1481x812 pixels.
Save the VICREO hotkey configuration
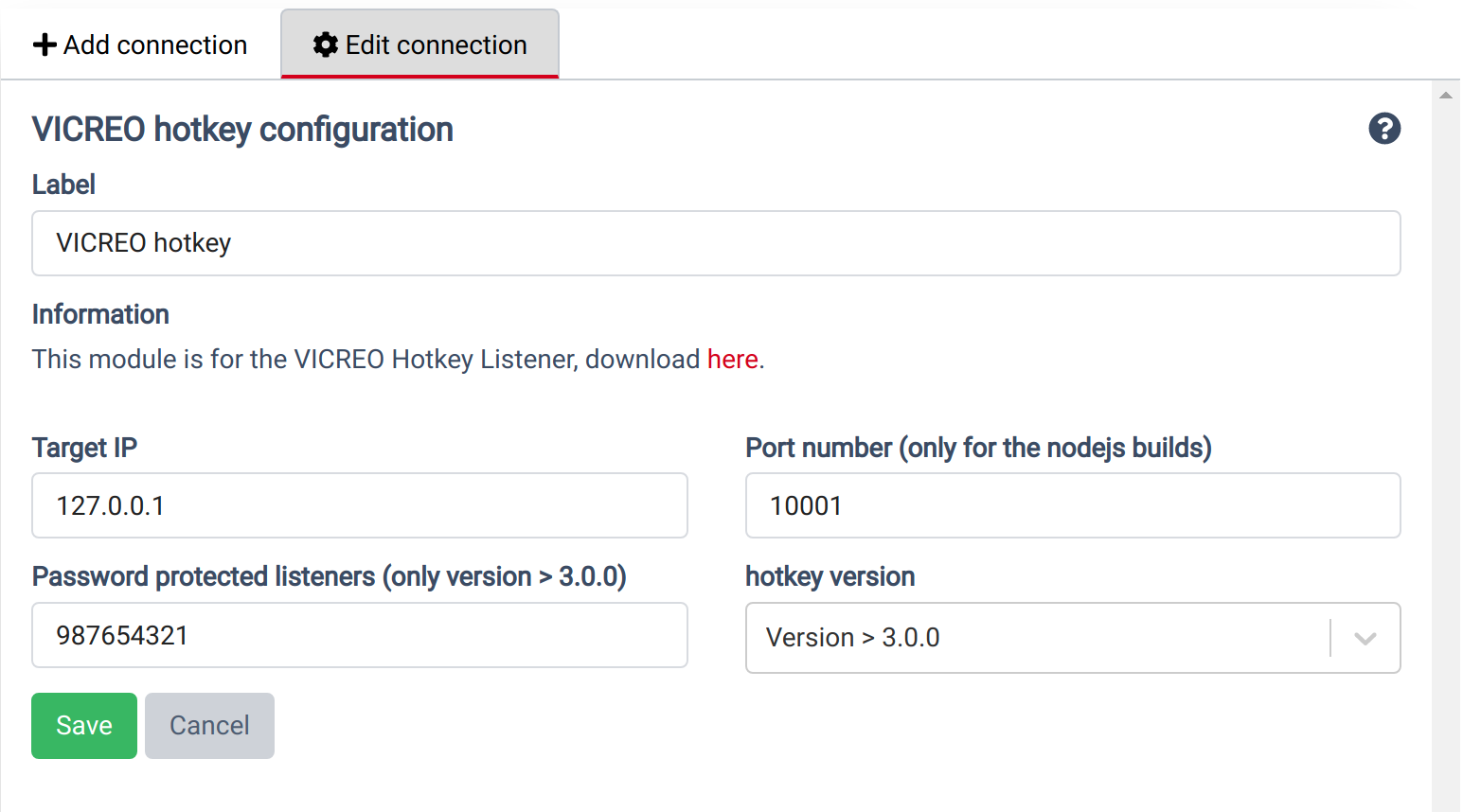tap(83, 725)
